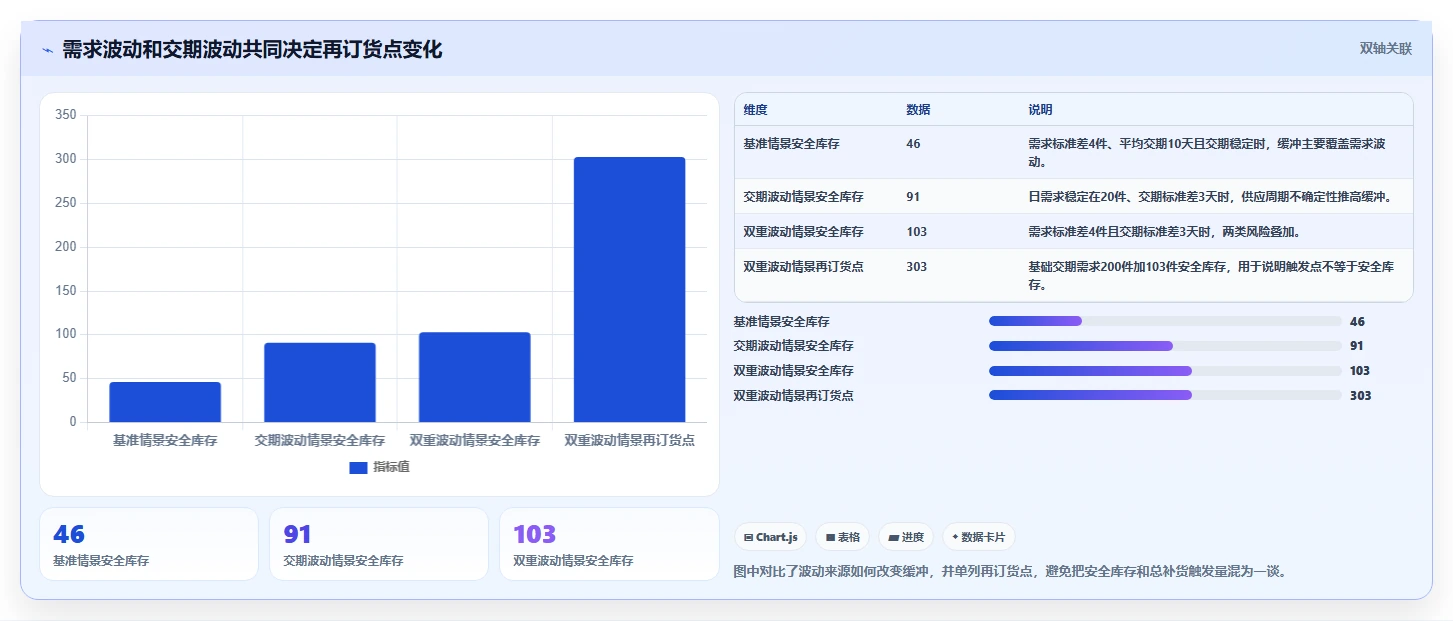Image resolution: width=1453 pixels, height=621 pixels.
Task: Click description starting 基础交期需求200件
Action: [x=1211, y=275]
